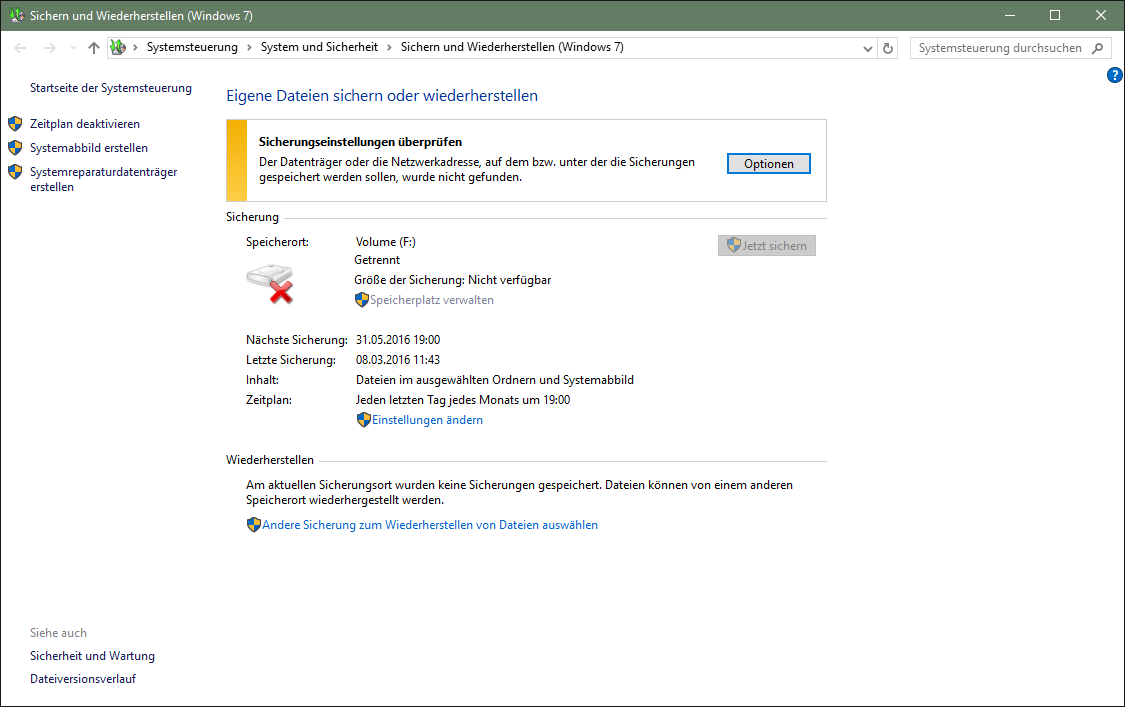Open Dateiversionsverlauf link
Screen dimensions: 1125x707
(x=83, y=679)
